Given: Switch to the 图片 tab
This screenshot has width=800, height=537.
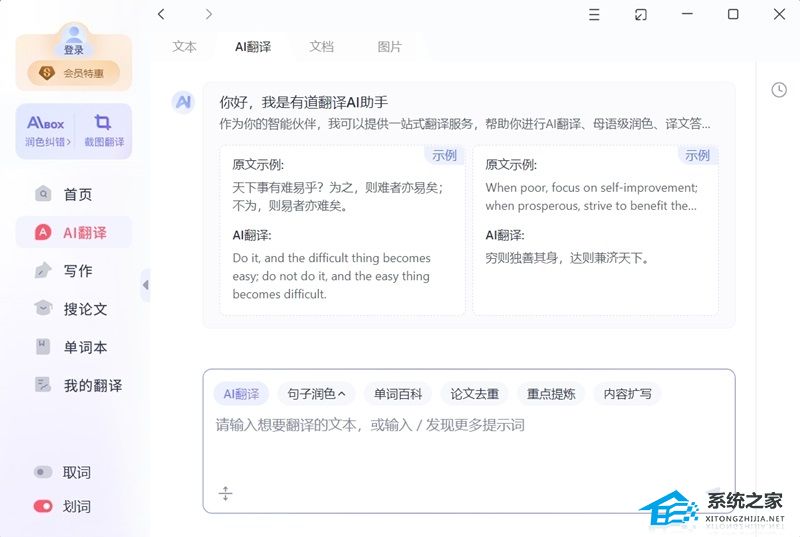Looking at the screenshot, I should (x=390, y=47).
